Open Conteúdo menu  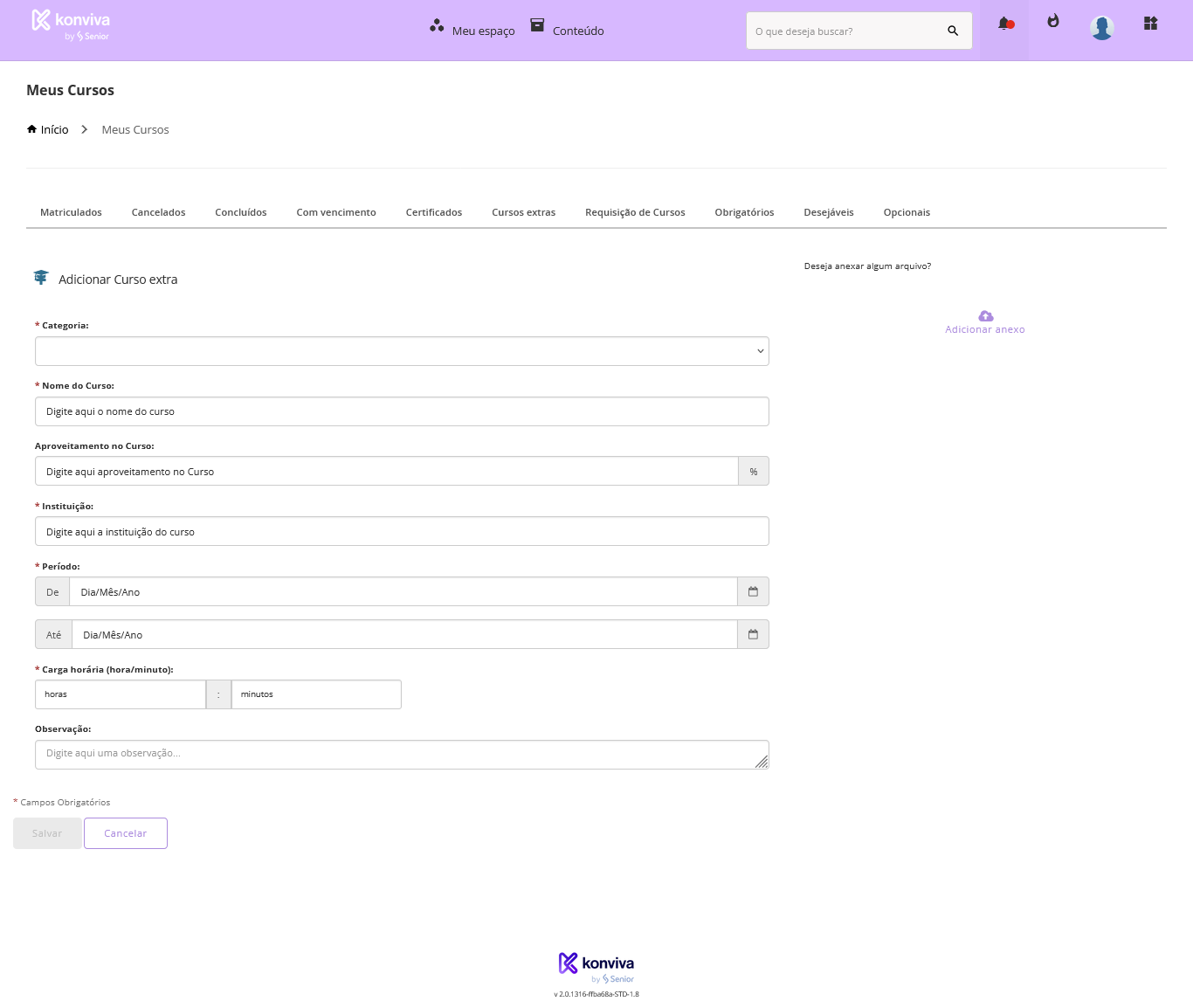tap(568, 30)
